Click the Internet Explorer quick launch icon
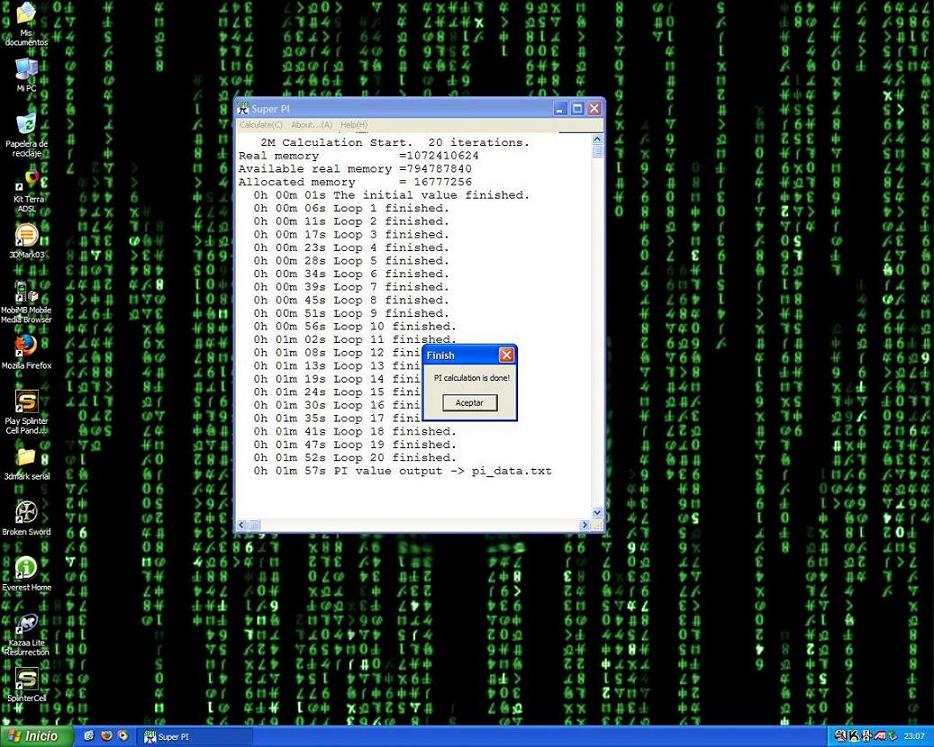The height and width of the screenshot is (747, 934). click(89, 736)
